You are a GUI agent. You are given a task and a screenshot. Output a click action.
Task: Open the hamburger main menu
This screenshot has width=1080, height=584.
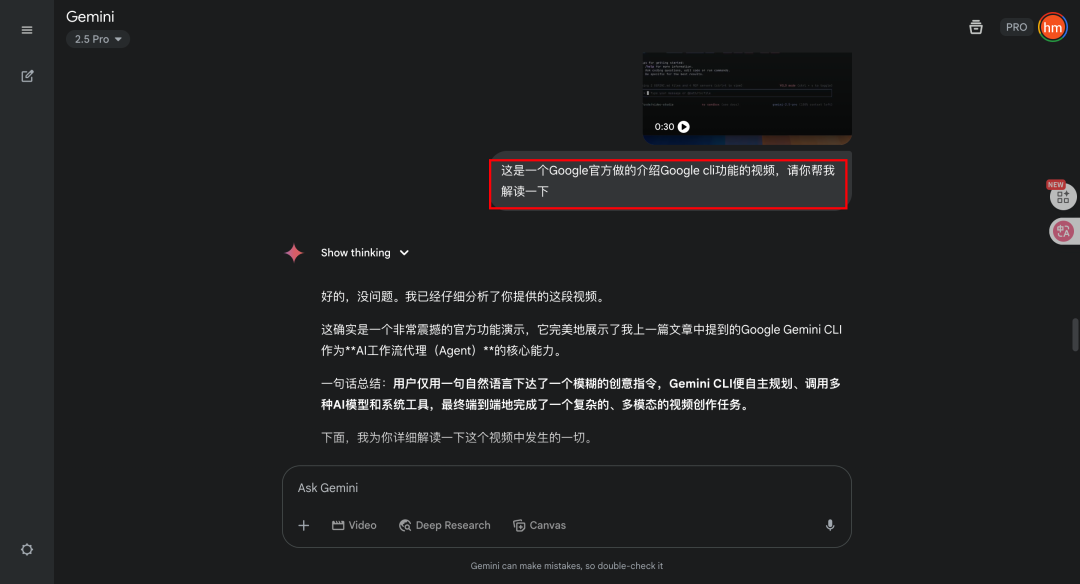point(27,30)
